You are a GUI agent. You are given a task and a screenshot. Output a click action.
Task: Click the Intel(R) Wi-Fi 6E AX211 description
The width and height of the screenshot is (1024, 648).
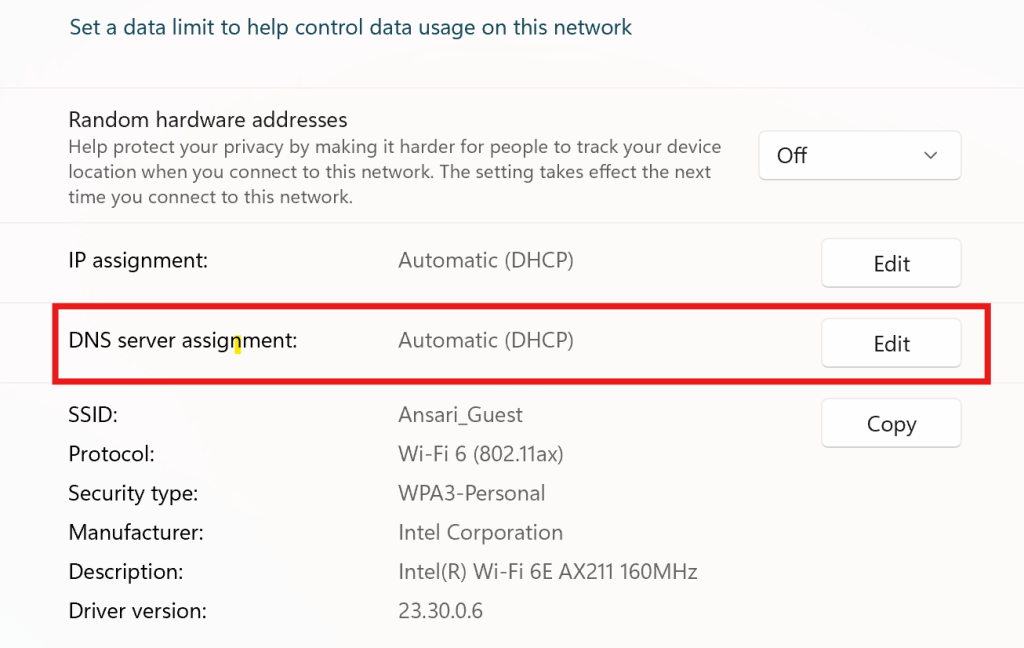(547, 572)
